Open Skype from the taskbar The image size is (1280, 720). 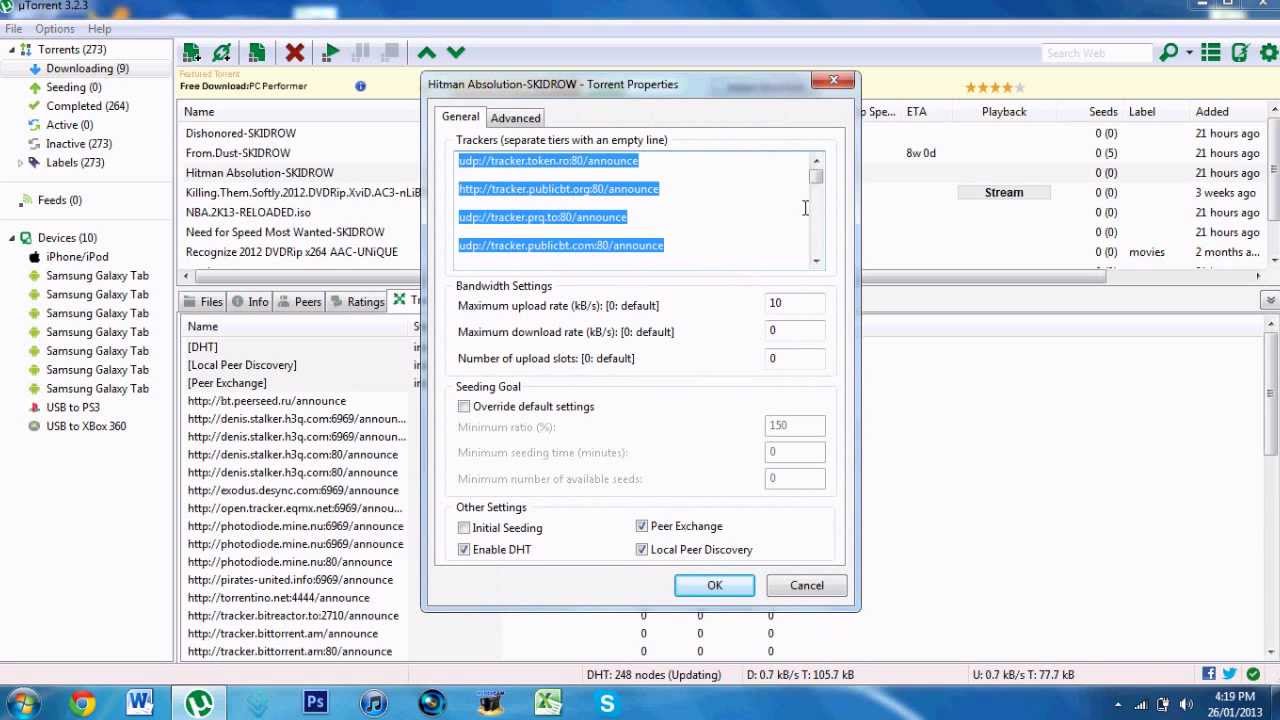click(607, 704)
